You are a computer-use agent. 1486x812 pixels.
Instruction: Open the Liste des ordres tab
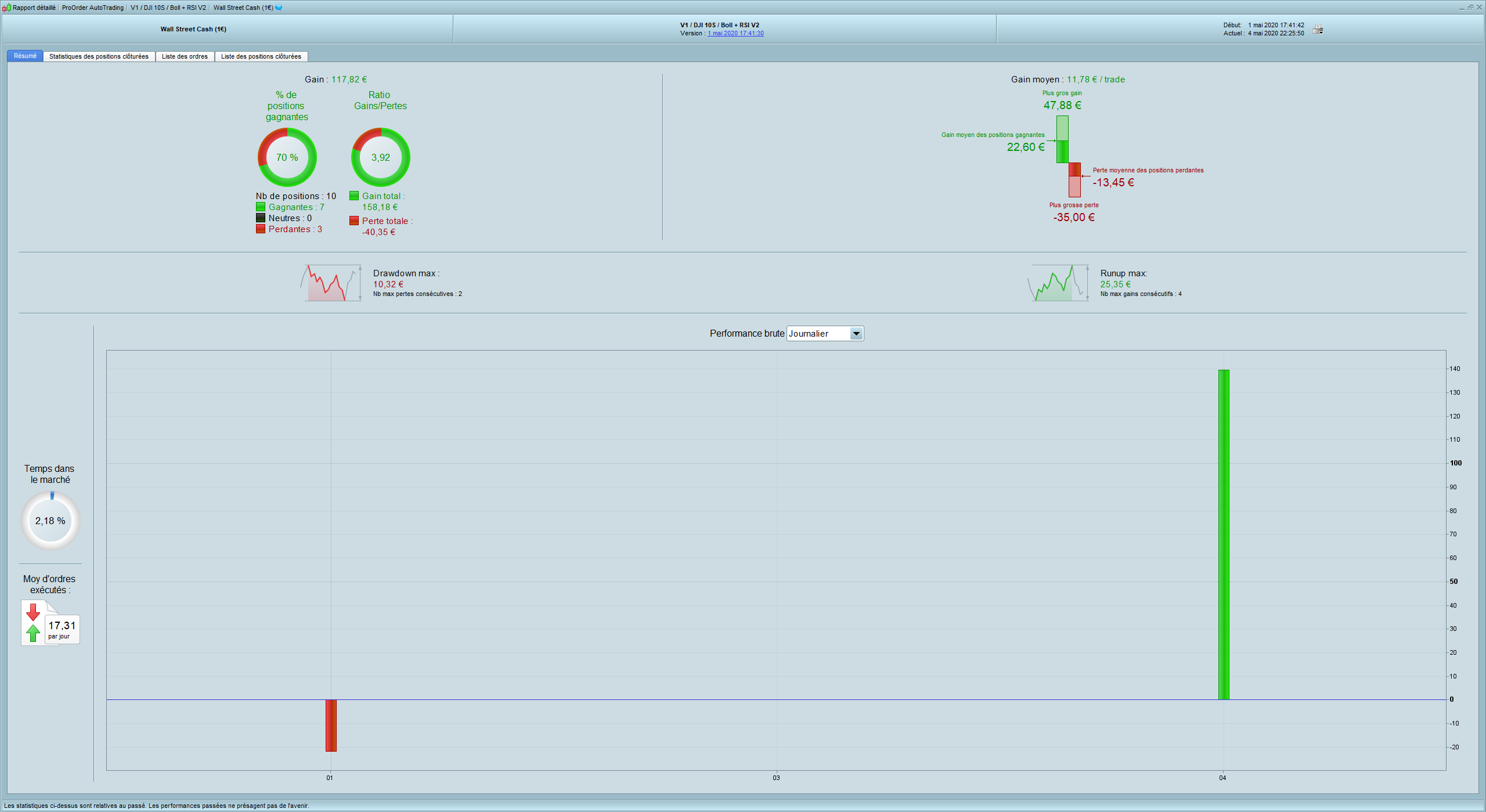185,56
